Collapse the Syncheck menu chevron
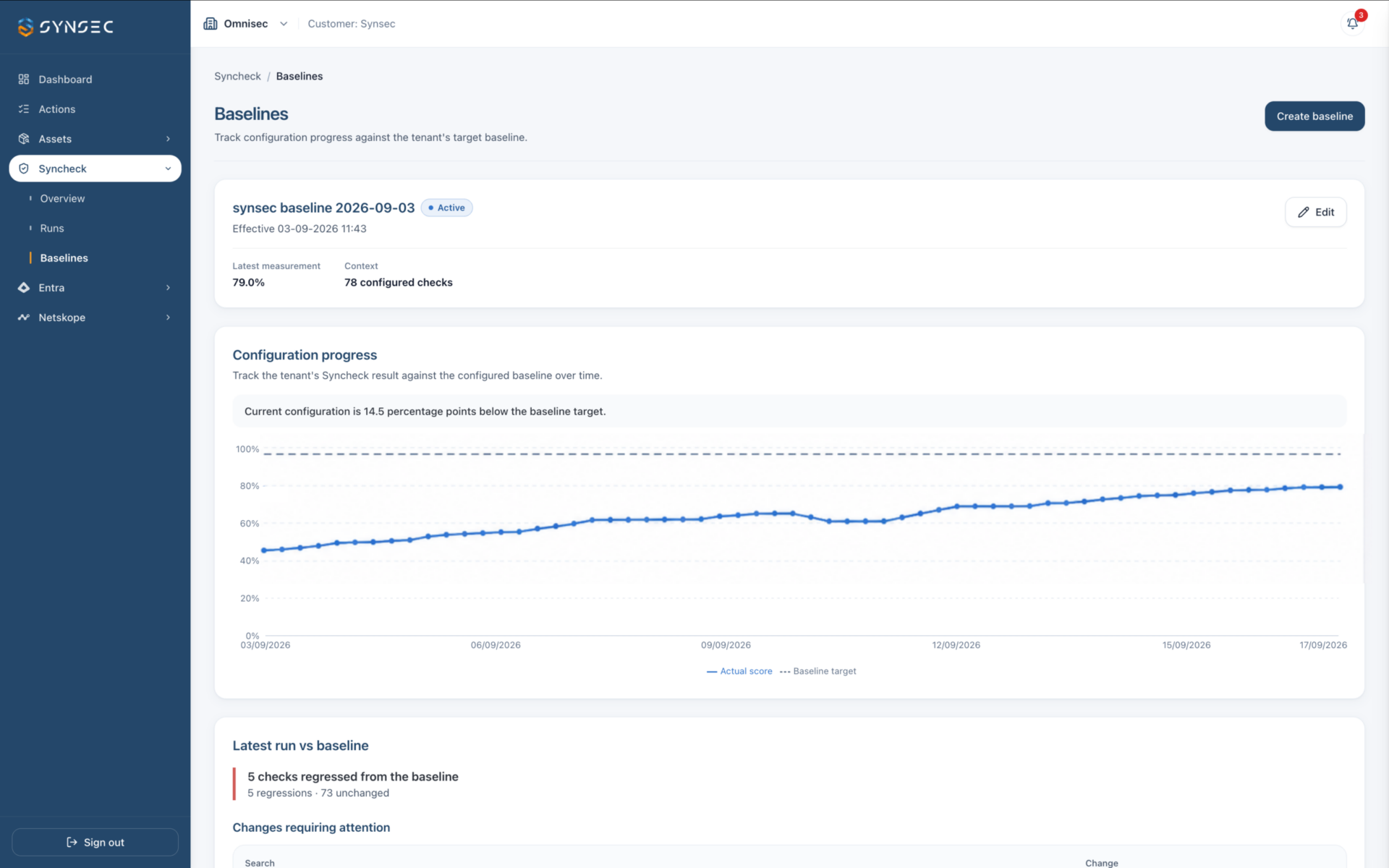The height and width of the screenshot is (868, 1389). (x=168, y=169)
